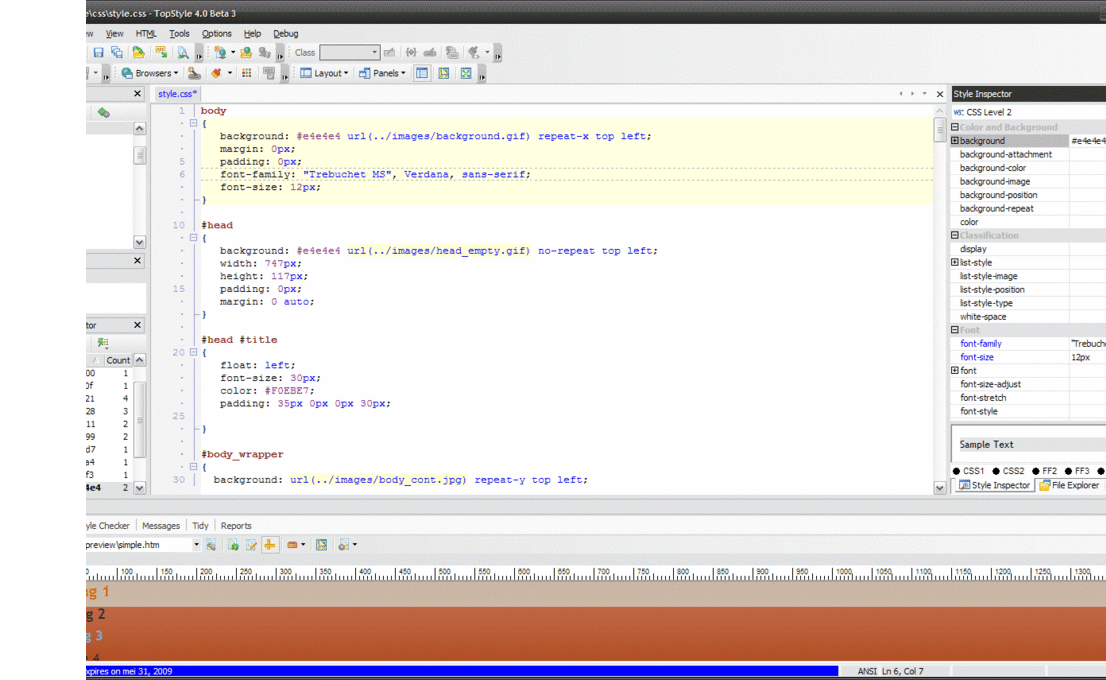Collapse the body rule fold marker
1106x680 pixels.
click(x=193, y=123)
